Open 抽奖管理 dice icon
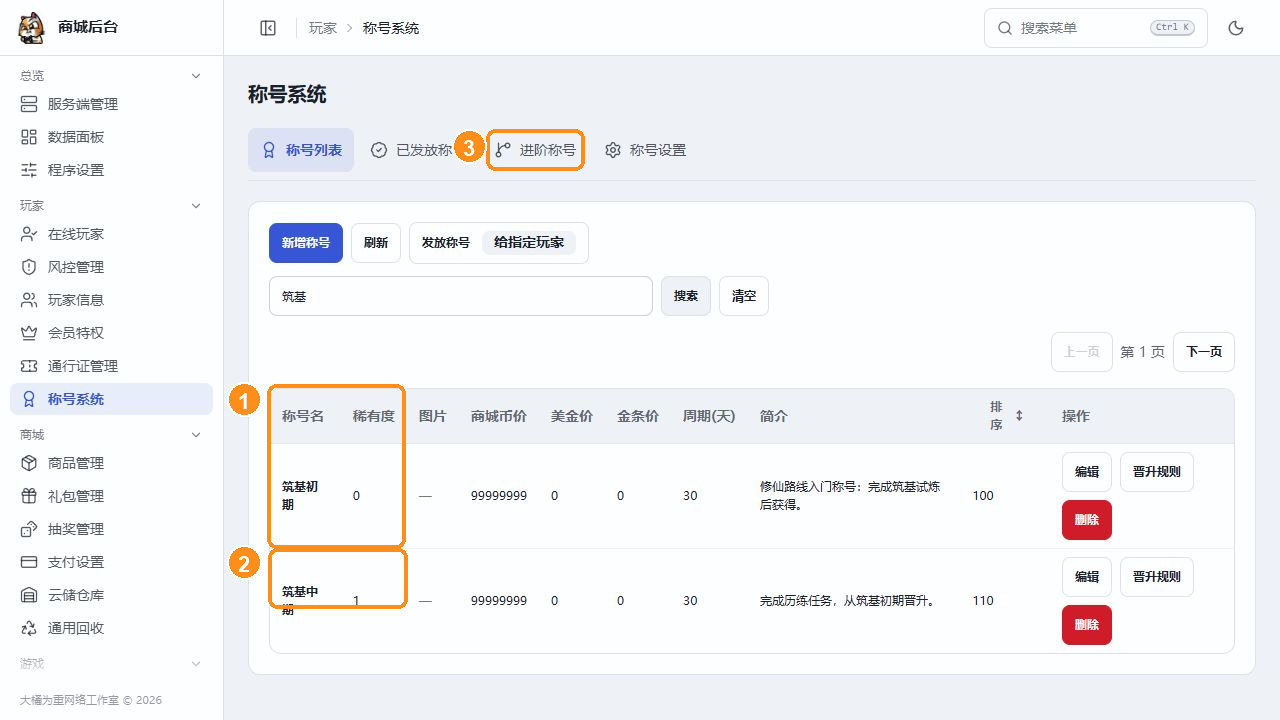The image size is (1280, 720). [x=29, y=529]
